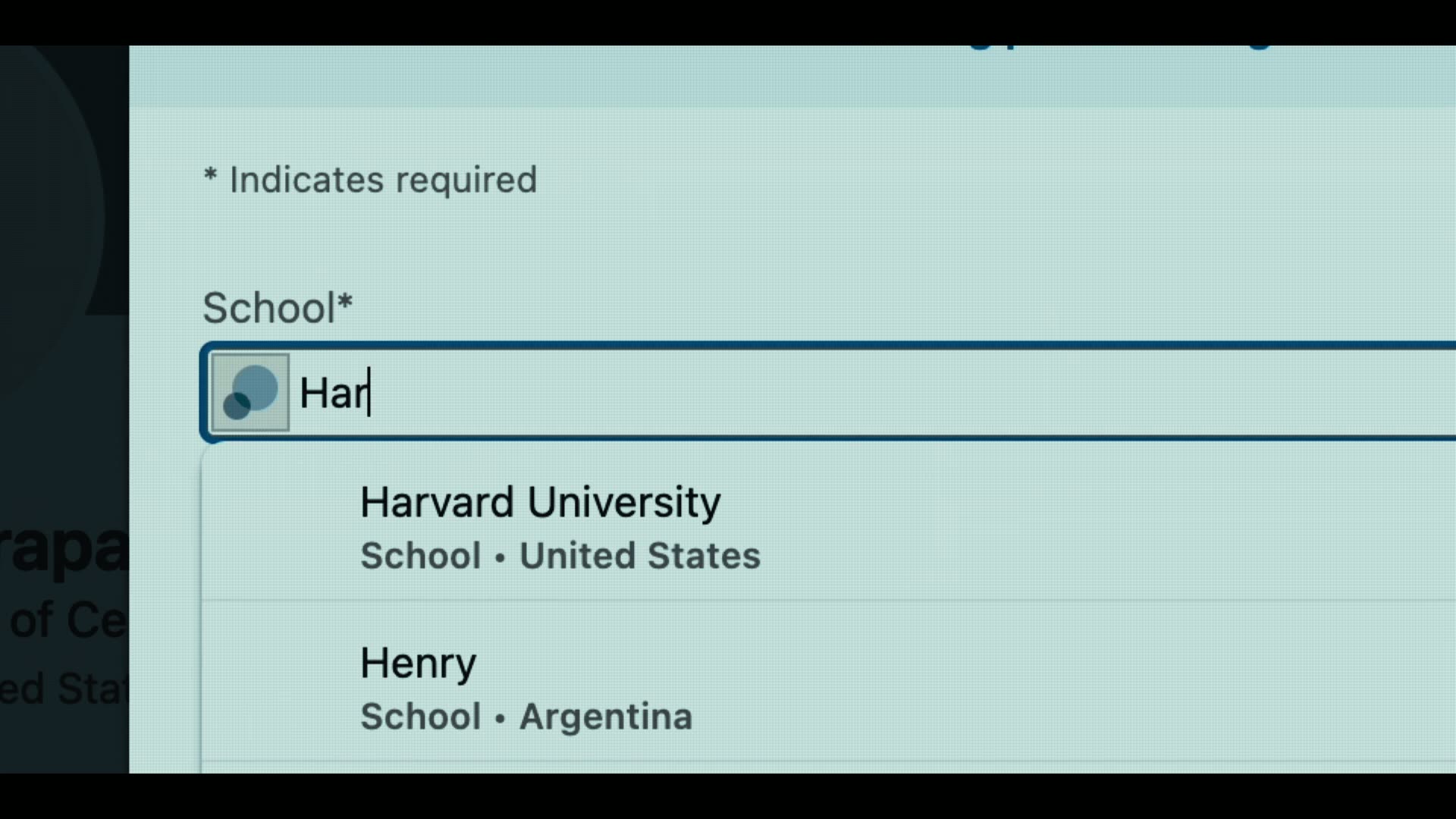
Task: Click the Indicates required note
Action: coord(383,180)
